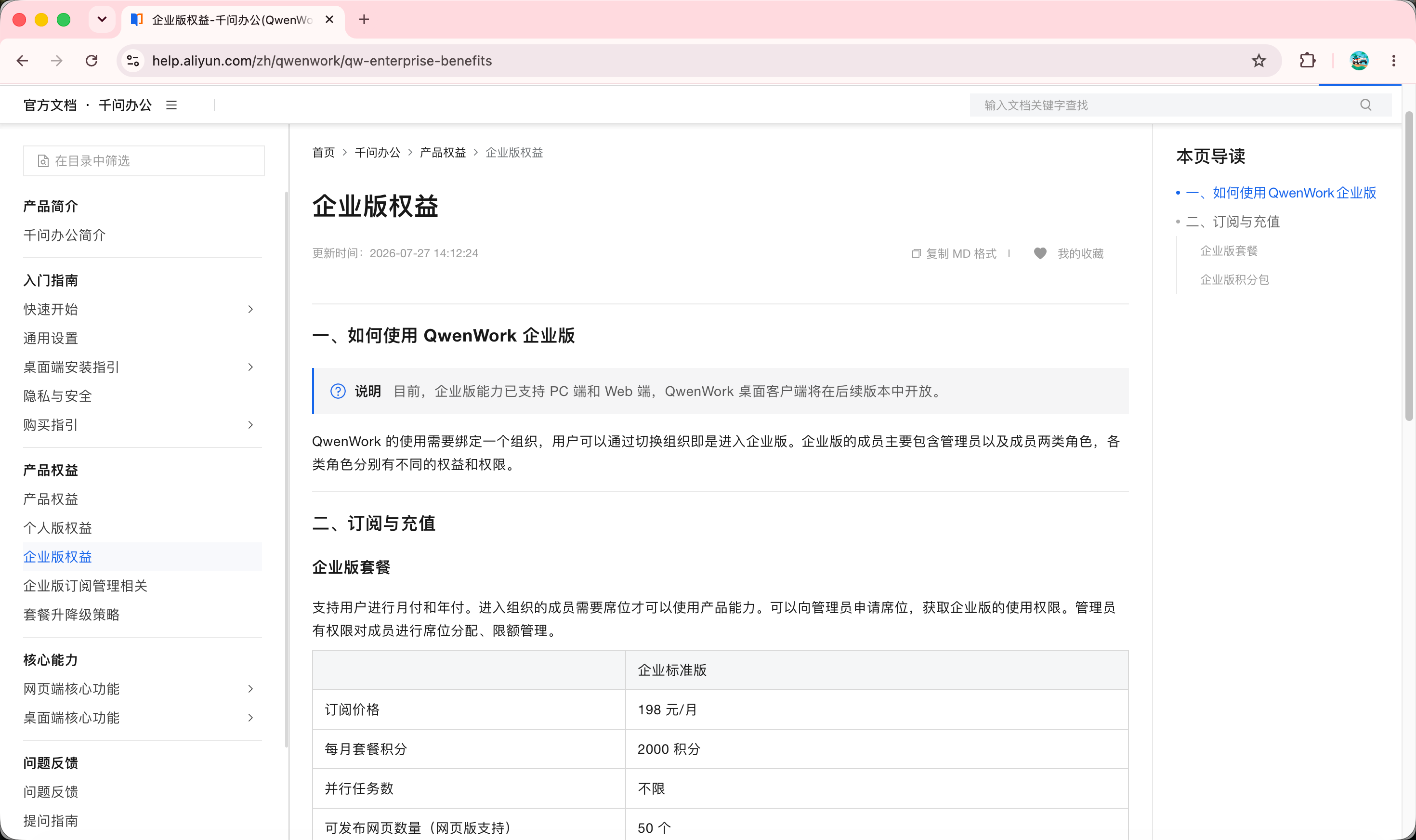Click the browser back arrow
The image size is (1416, 840).
pos(23,61)
